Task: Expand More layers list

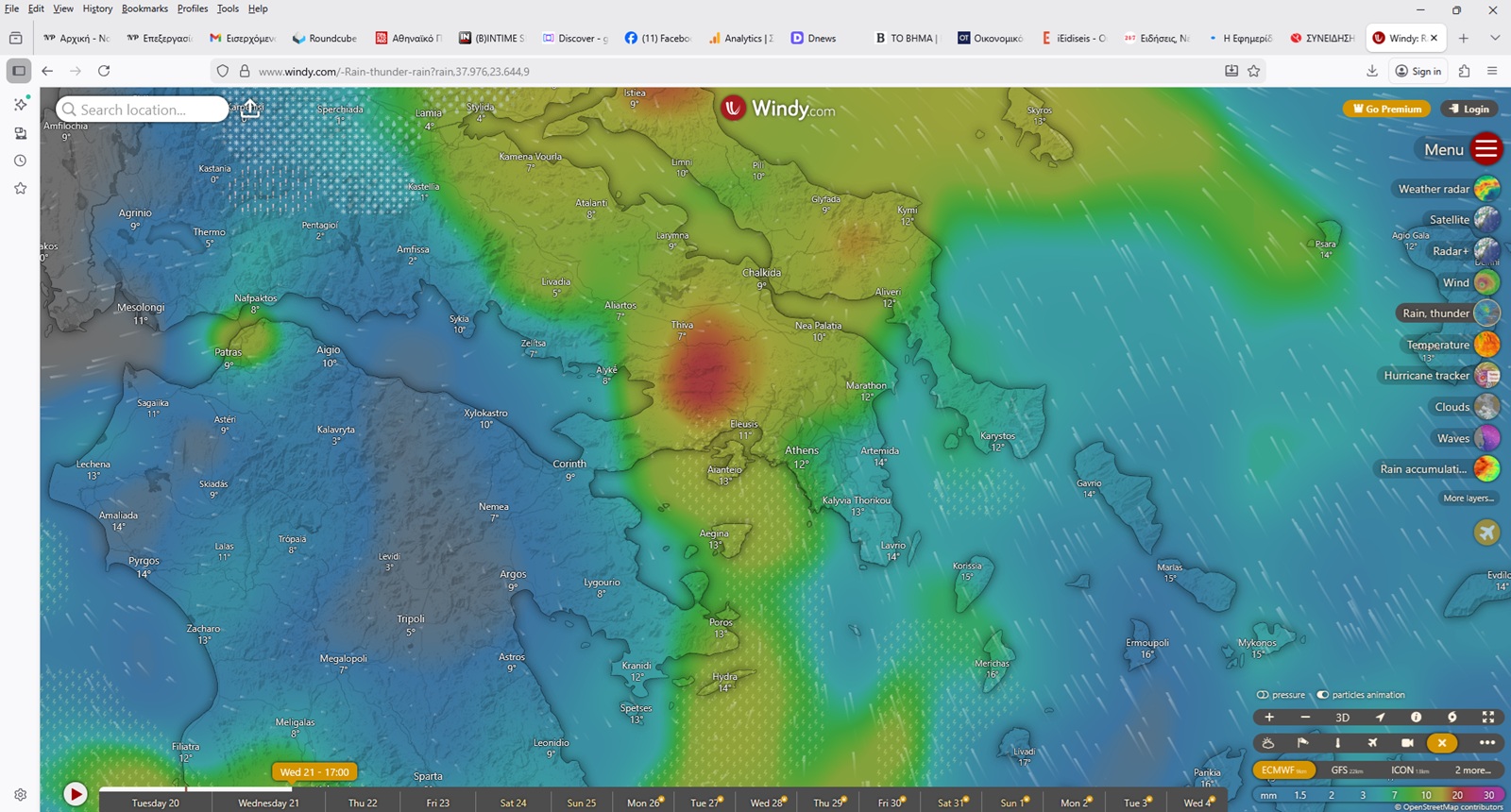Action: click(x=1468, y=499)
